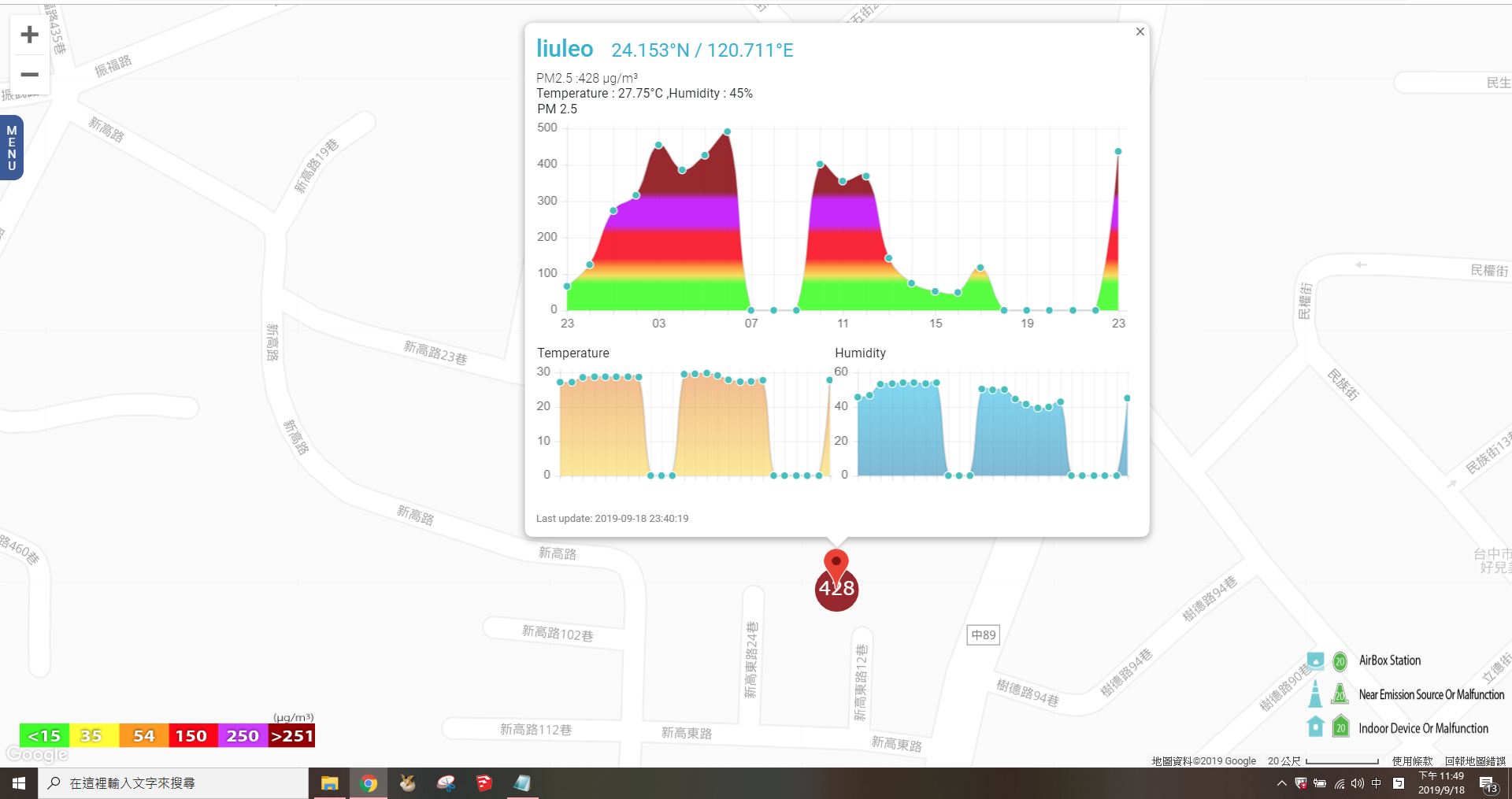The height and width of the screenshot is (799, 1512).
Task: Click green house 20 legend icon
Action: point(1340,727)
